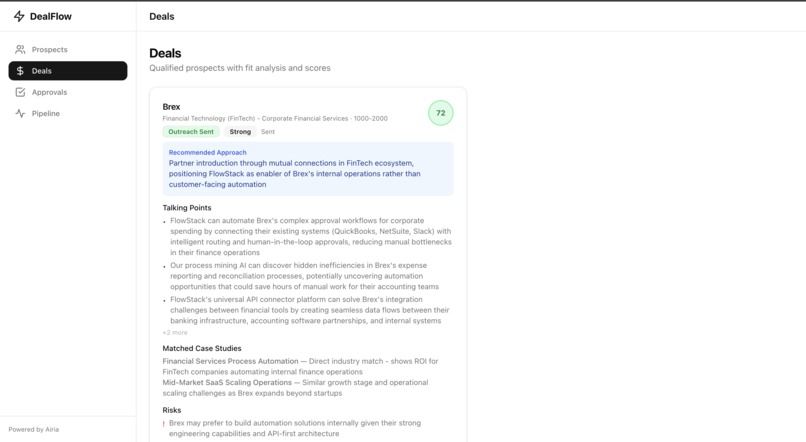Click the 72 score circle on Brex card
This screenshot has height=442, width=806.
point(441,113)
